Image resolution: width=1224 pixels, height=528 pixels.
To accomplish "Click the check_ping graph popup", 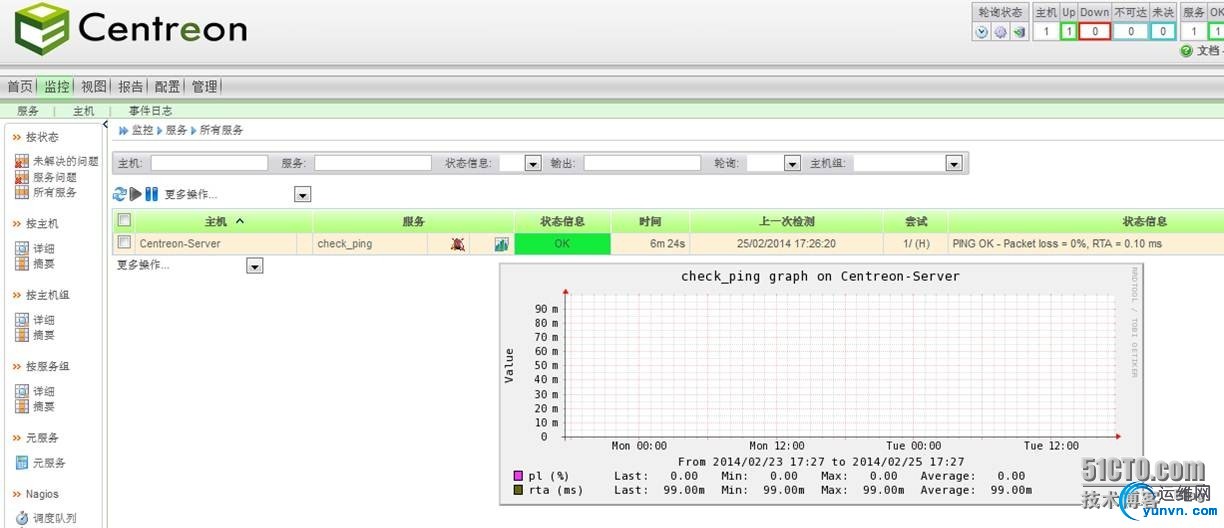I will pyautogui.click(x=821, y=384).
